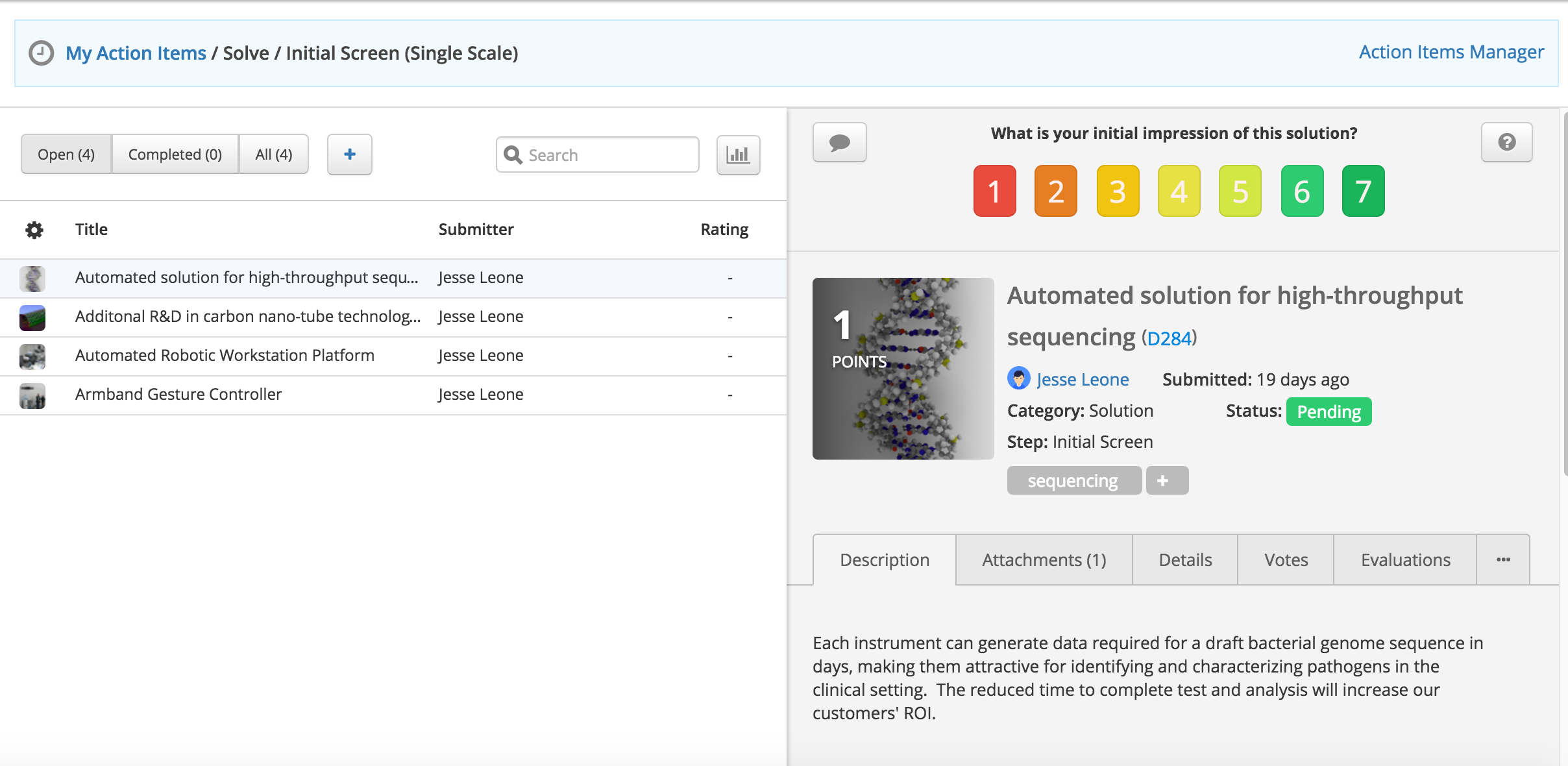
Task: Open the My Action Items link
Action: [x=136, y=53]
